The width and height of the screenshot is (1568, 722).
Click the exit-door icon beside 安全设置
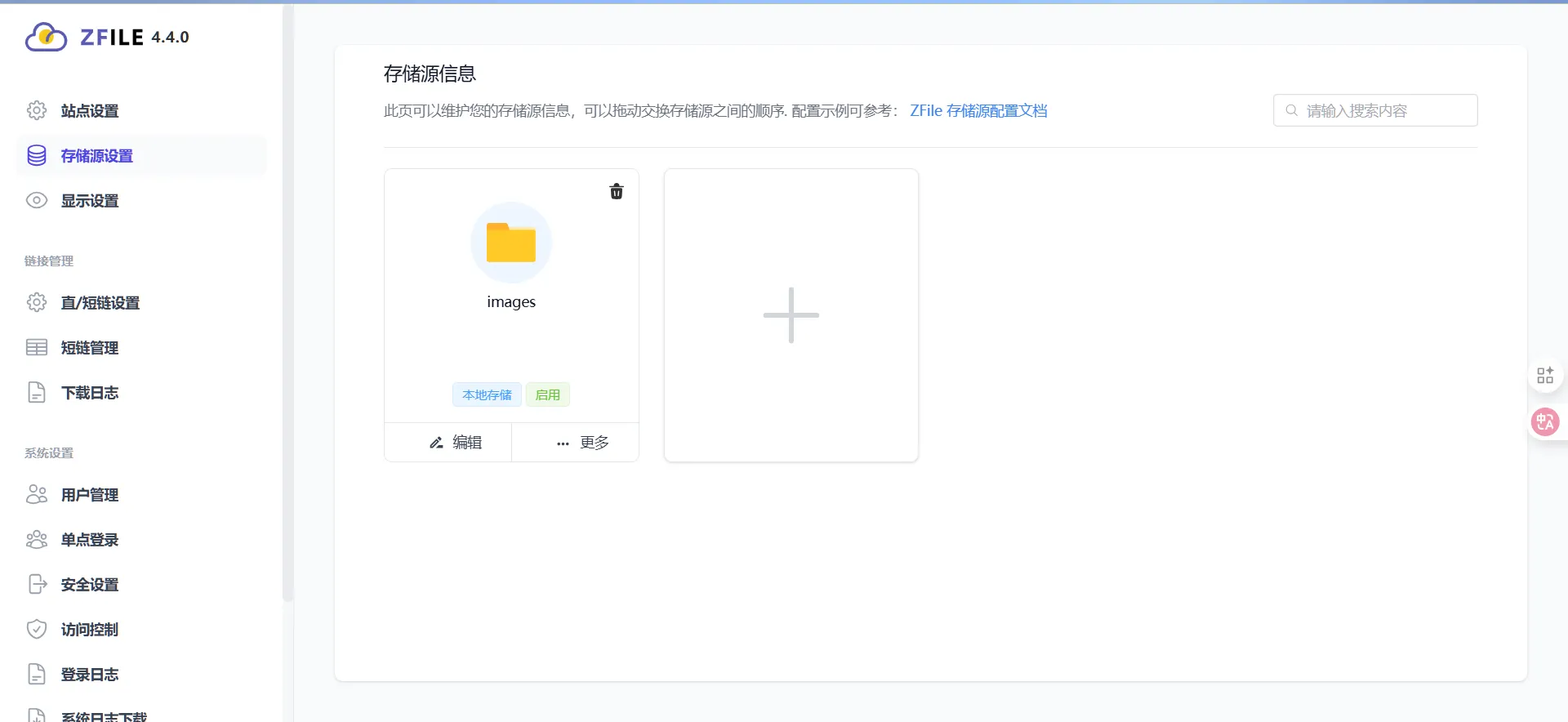[x=38, y=584]
